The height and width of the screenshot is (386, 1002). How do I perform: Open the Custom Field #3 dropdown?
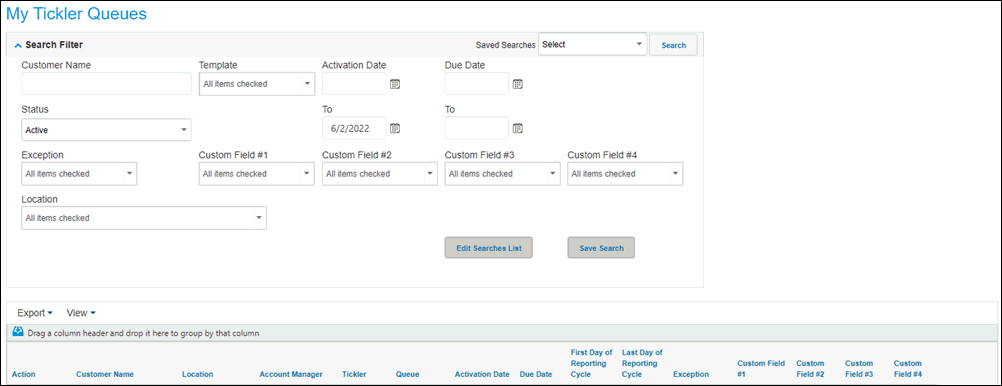(502, 173)
